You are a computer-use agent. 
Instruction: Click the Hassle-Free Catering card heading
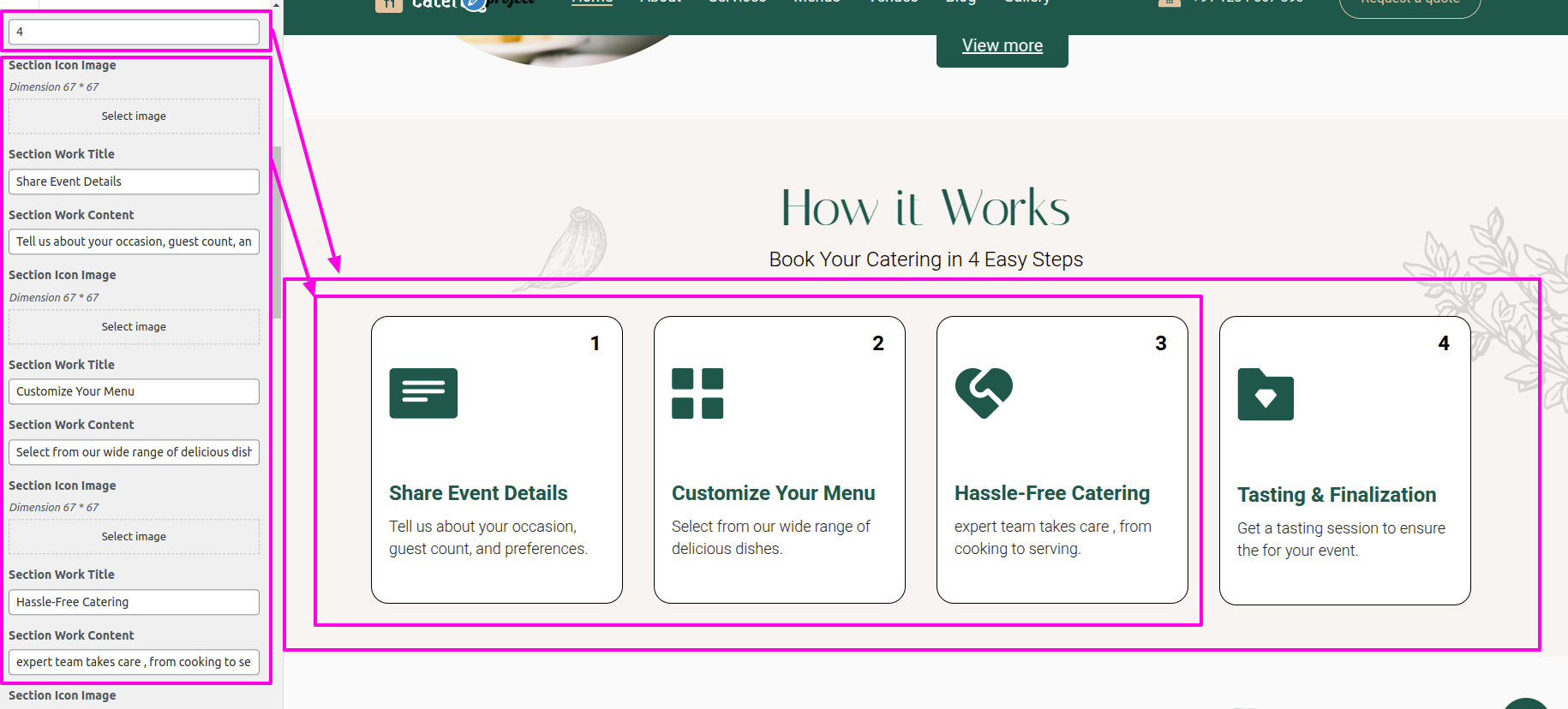(1052, 493)
